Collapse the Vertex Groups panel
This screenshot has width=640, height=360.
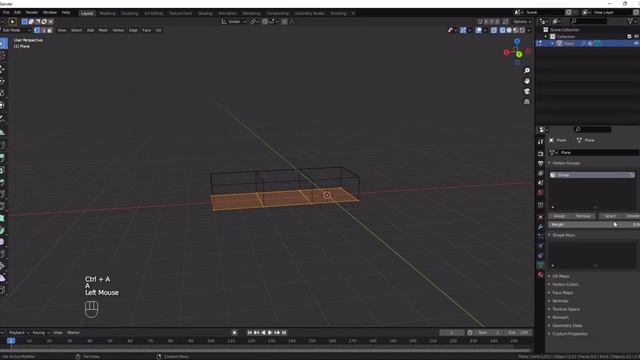549,163
